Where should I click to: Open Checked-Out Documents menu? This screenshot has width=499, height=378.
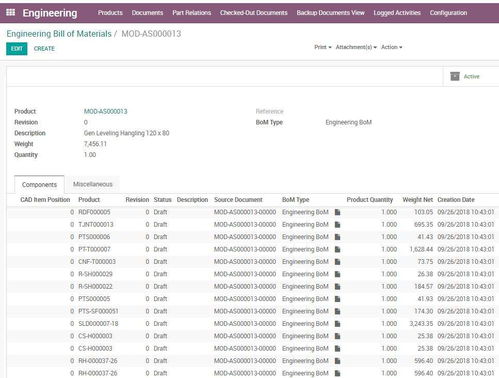pyautogui.click(x=253, y=13)
